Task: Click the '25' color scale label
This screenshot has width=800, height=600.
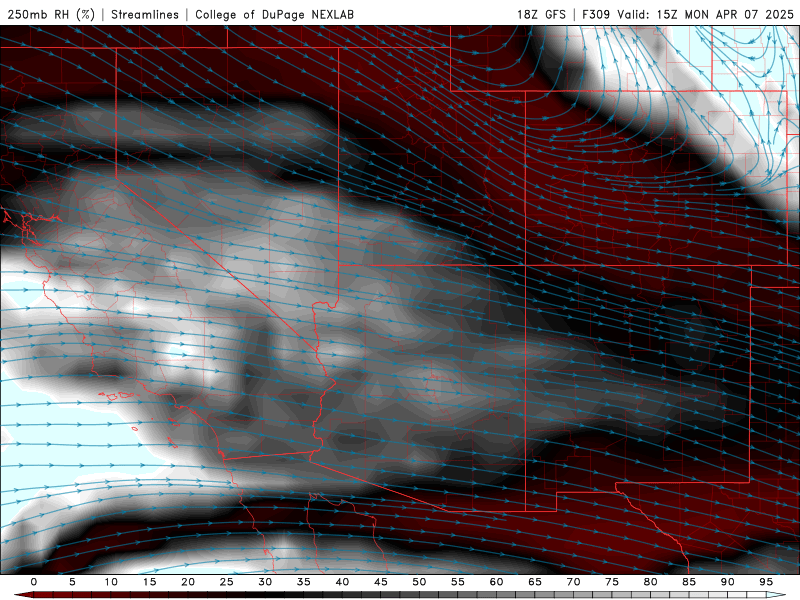Action: pos(227,582)
